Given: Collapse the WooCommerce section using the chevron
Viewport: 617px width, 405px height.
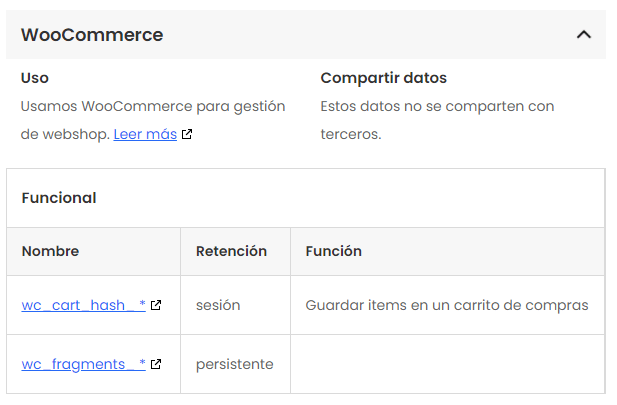Looking at the screenshot, I should pos(584,35).
